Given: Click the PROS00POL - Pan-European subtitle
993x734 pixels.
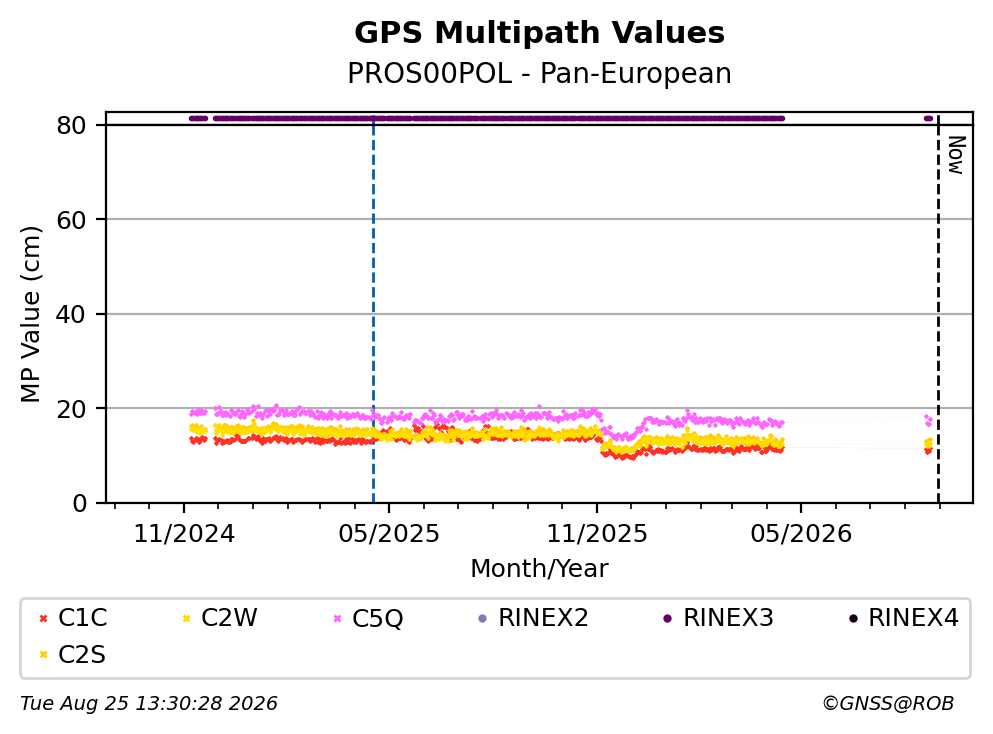Looking at the screenshot, I should tap(540, 73).
